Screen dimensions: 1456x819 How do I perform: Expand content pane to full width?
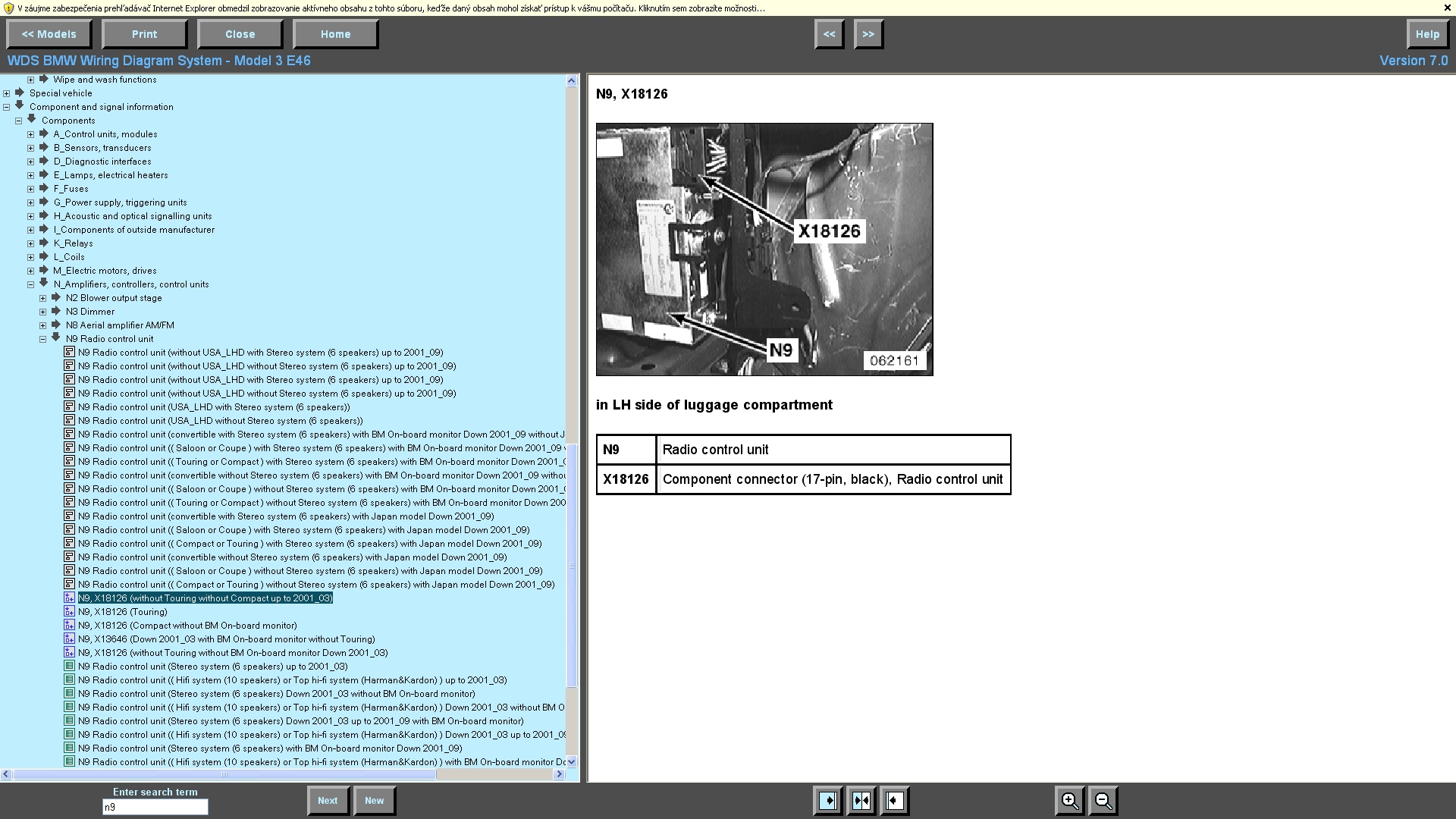pos(895,801)
